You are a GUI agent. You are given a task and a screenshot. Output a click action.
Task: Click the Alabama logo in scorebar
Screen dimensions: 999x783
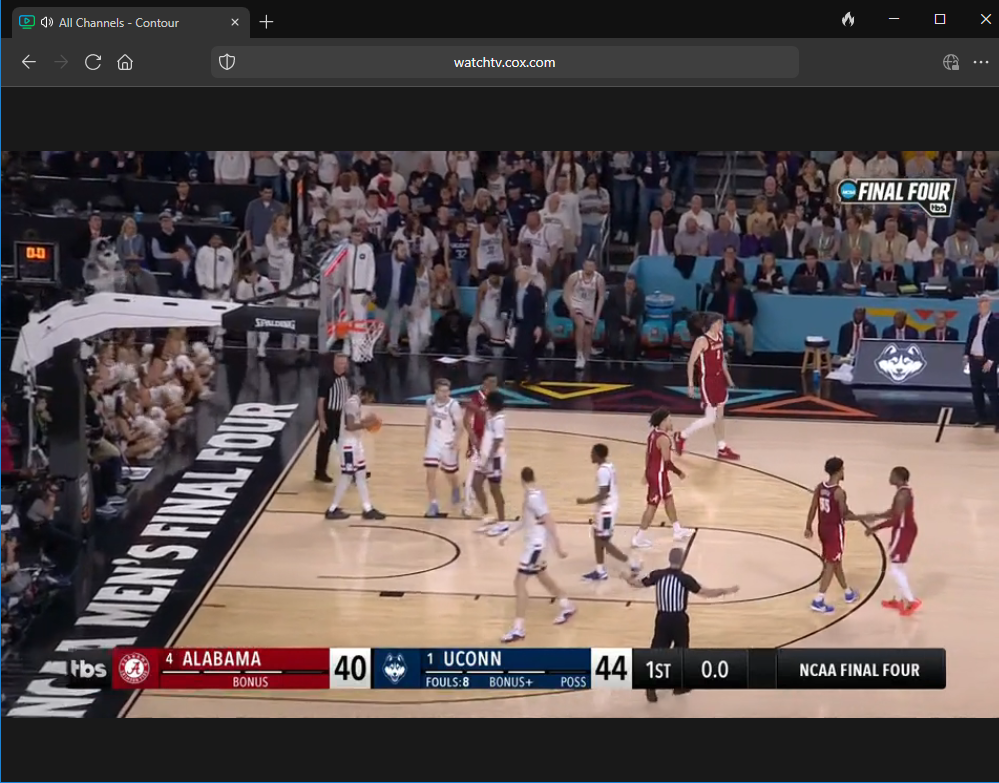[135, 668]
